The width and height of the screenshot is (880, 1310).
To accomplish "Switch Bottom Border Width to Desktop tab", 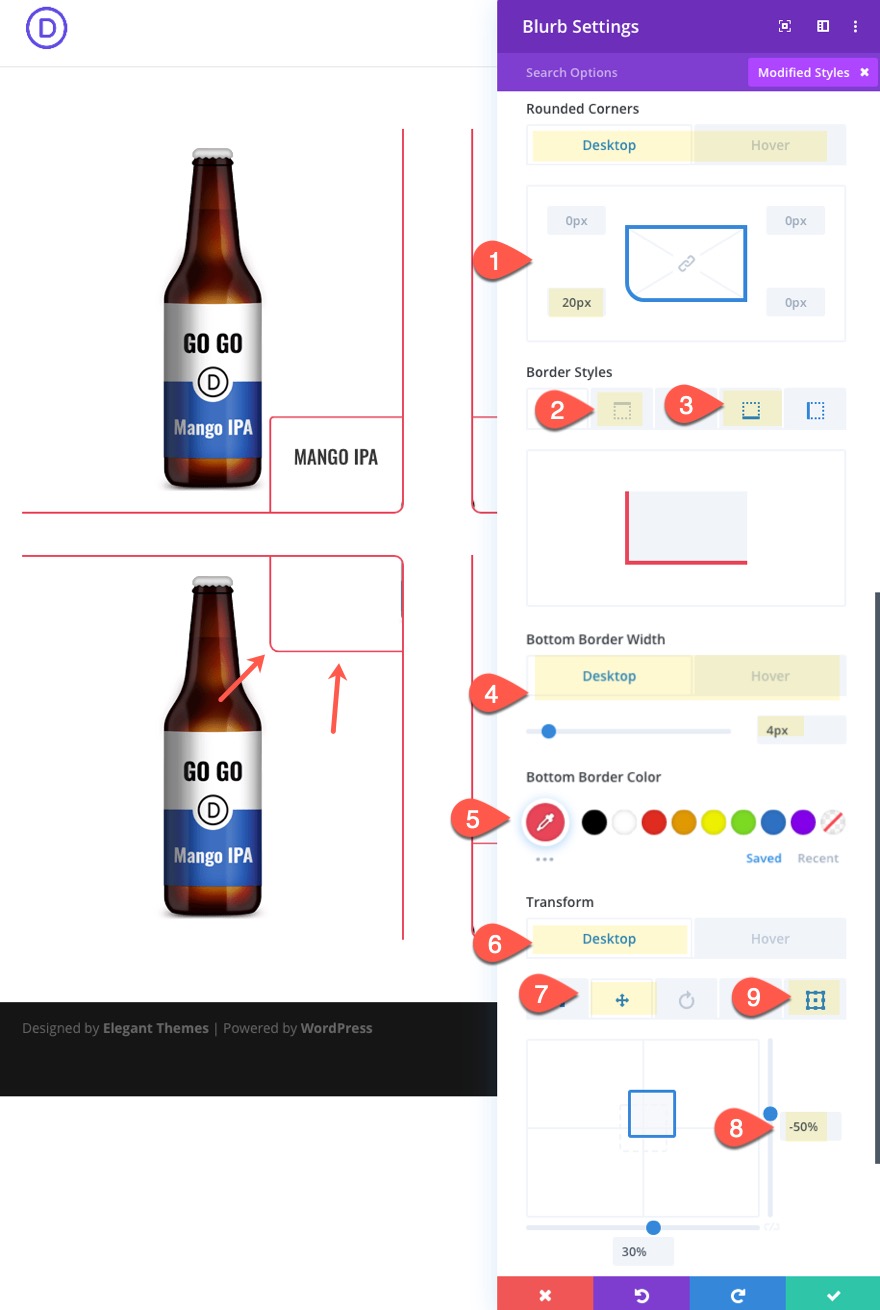I will tap(609, 676).
